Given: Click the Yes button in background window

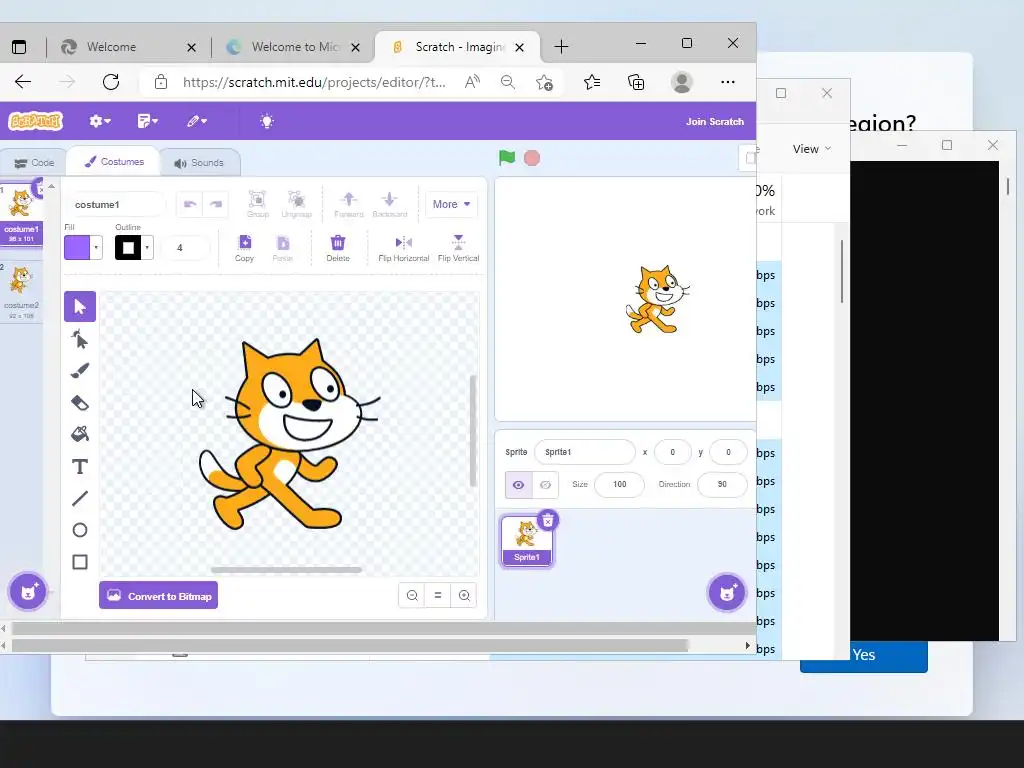Looking at the screenshot, I should pos(863,655).
